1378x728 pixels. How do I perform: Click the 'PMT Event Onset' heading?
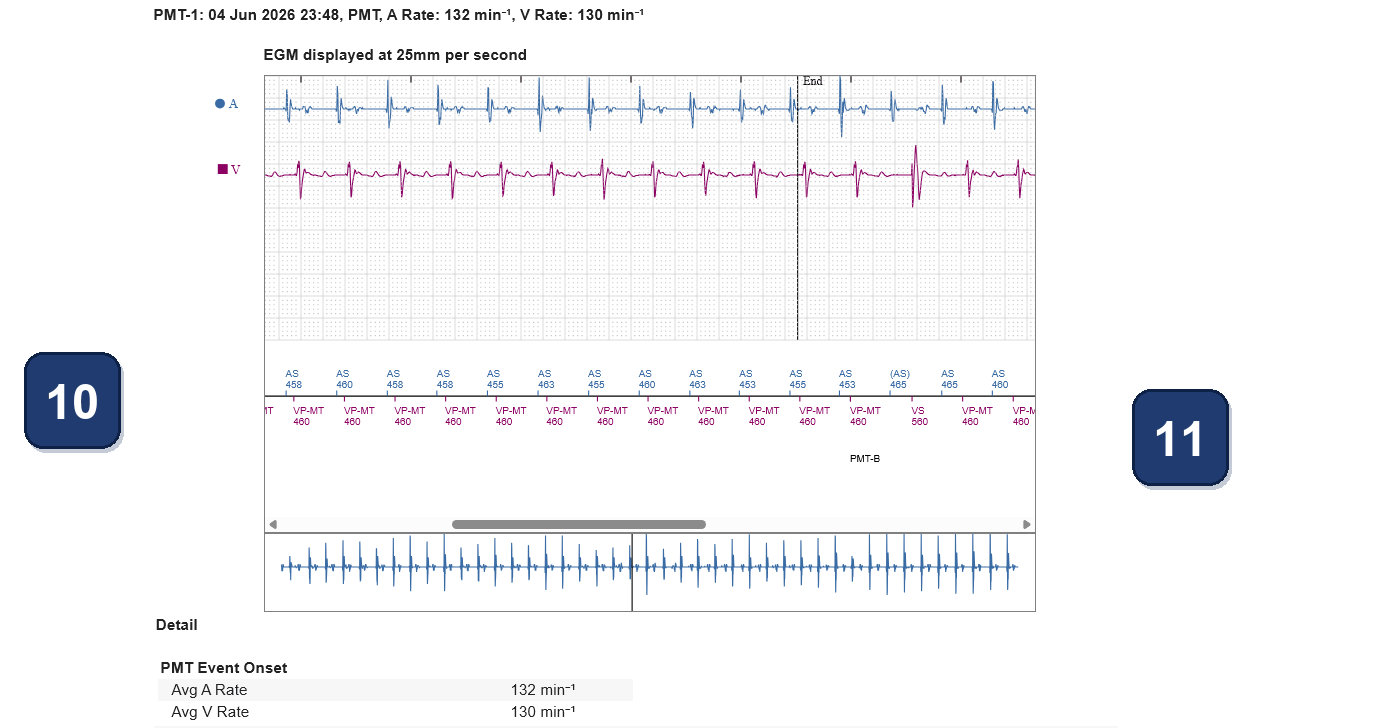pos(224,668)
